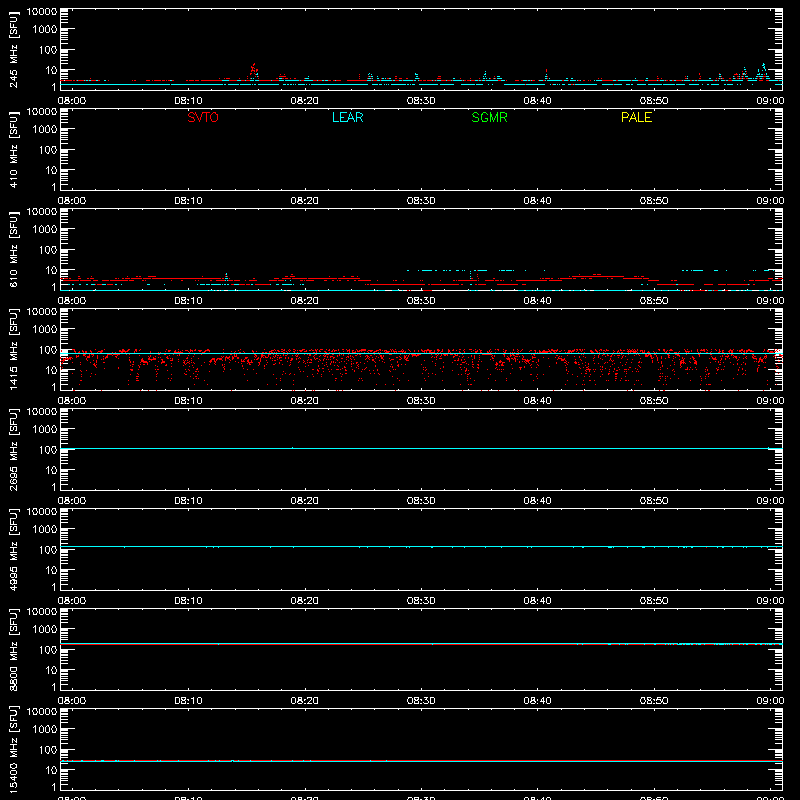Click the 08:40 tick label under 4995 MHz panel

(537, 601)
